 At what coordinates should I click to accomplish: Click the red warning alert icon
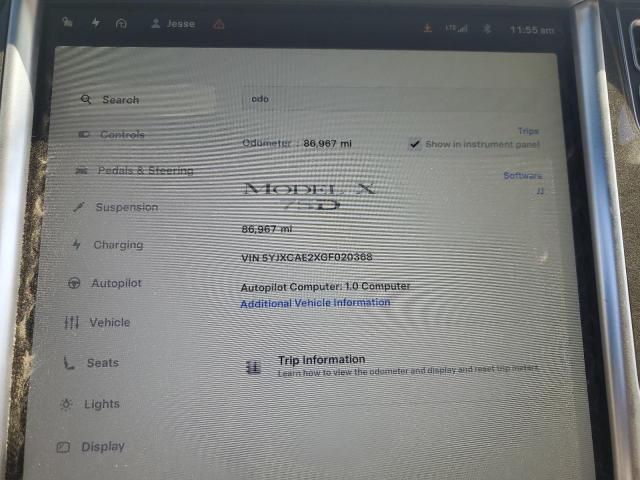(219, 25)
